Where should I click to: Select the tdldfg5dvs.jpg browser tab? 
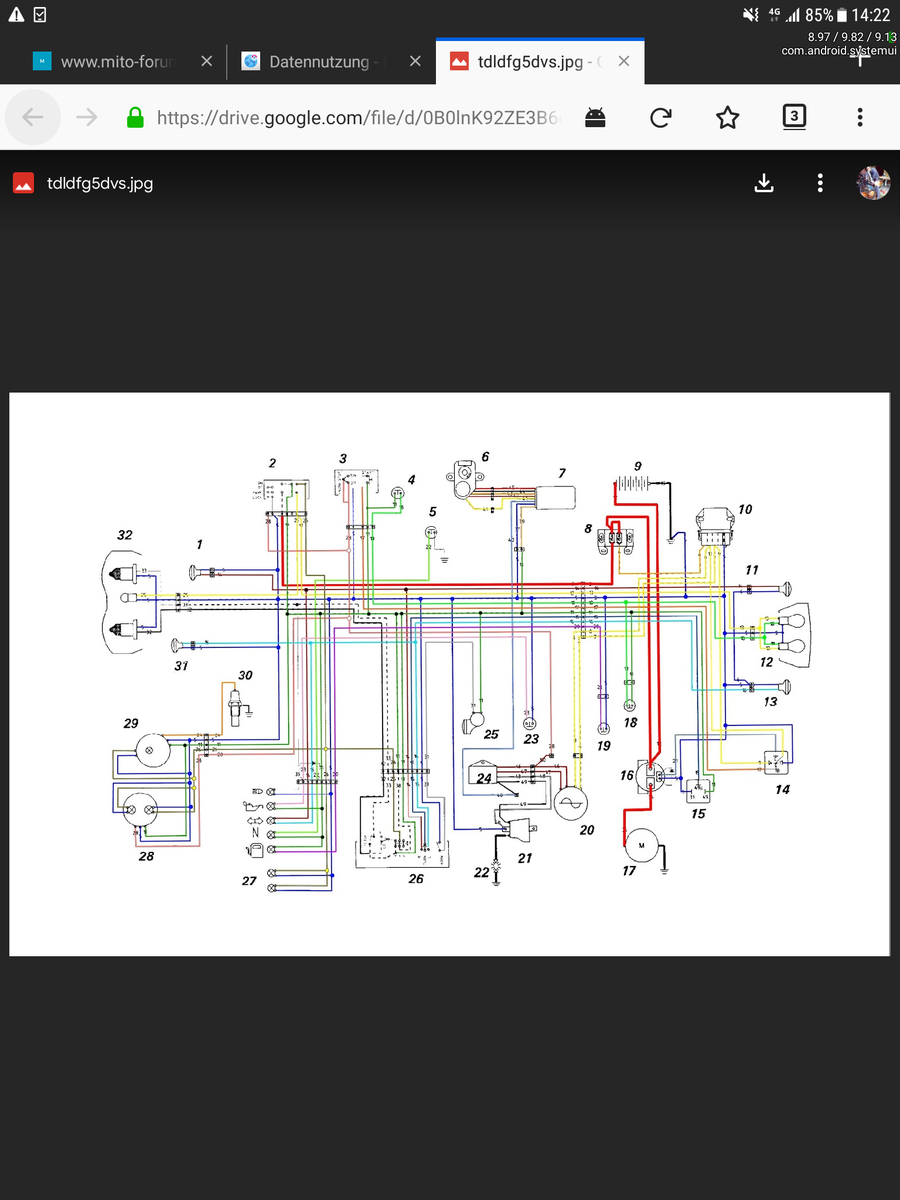[530, 62]
